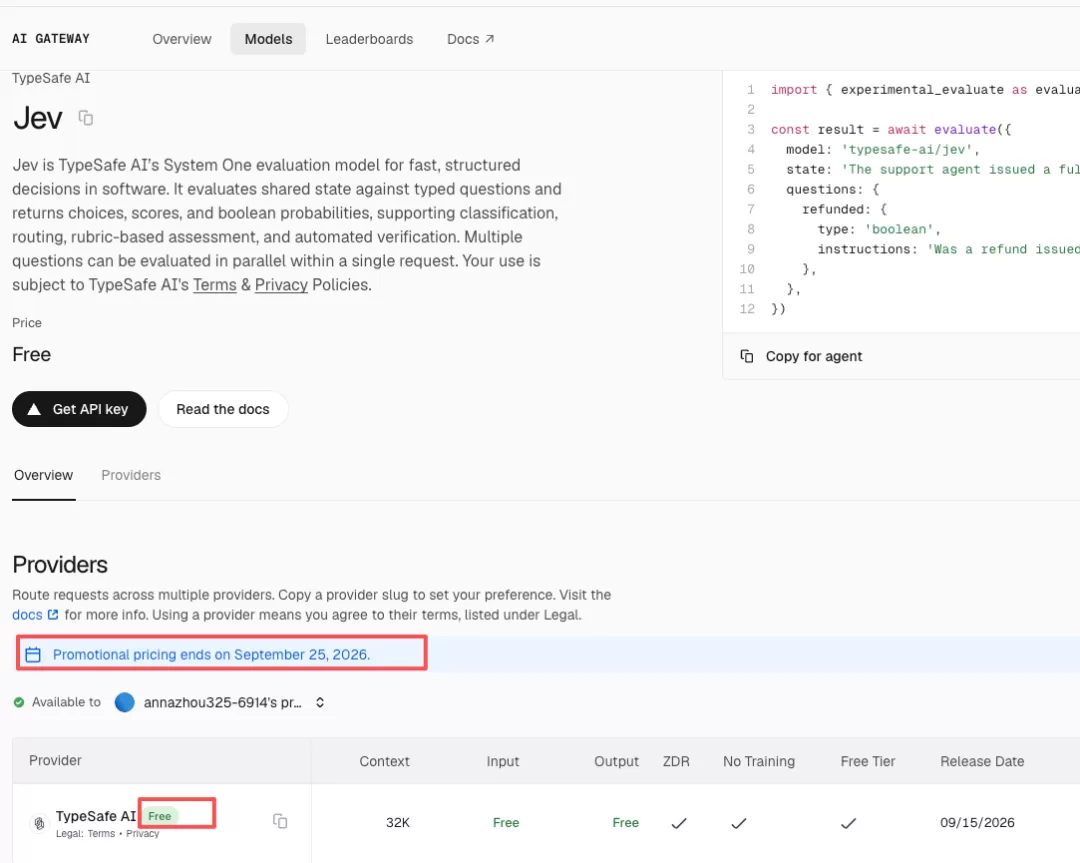Click the AI GATEWAY logo text
The height and width of the screenshot is (863, 1080).
(51, 39)
